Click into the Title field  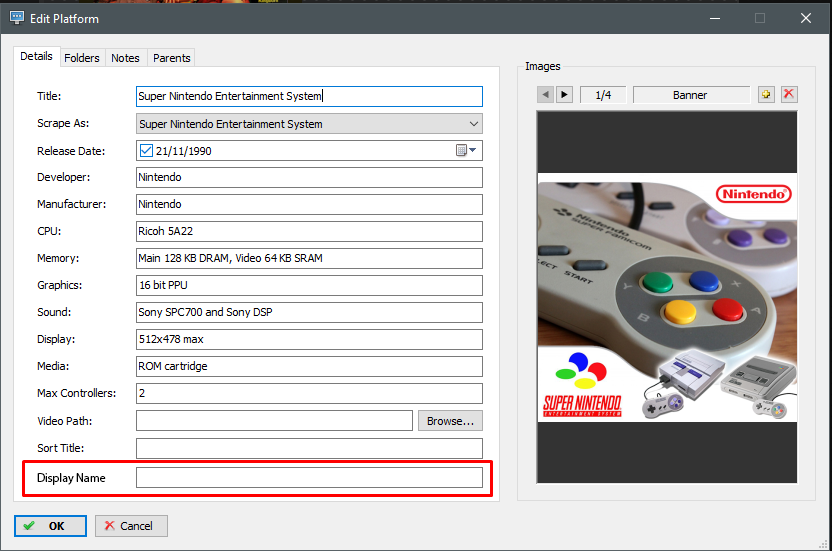[309, 96]
